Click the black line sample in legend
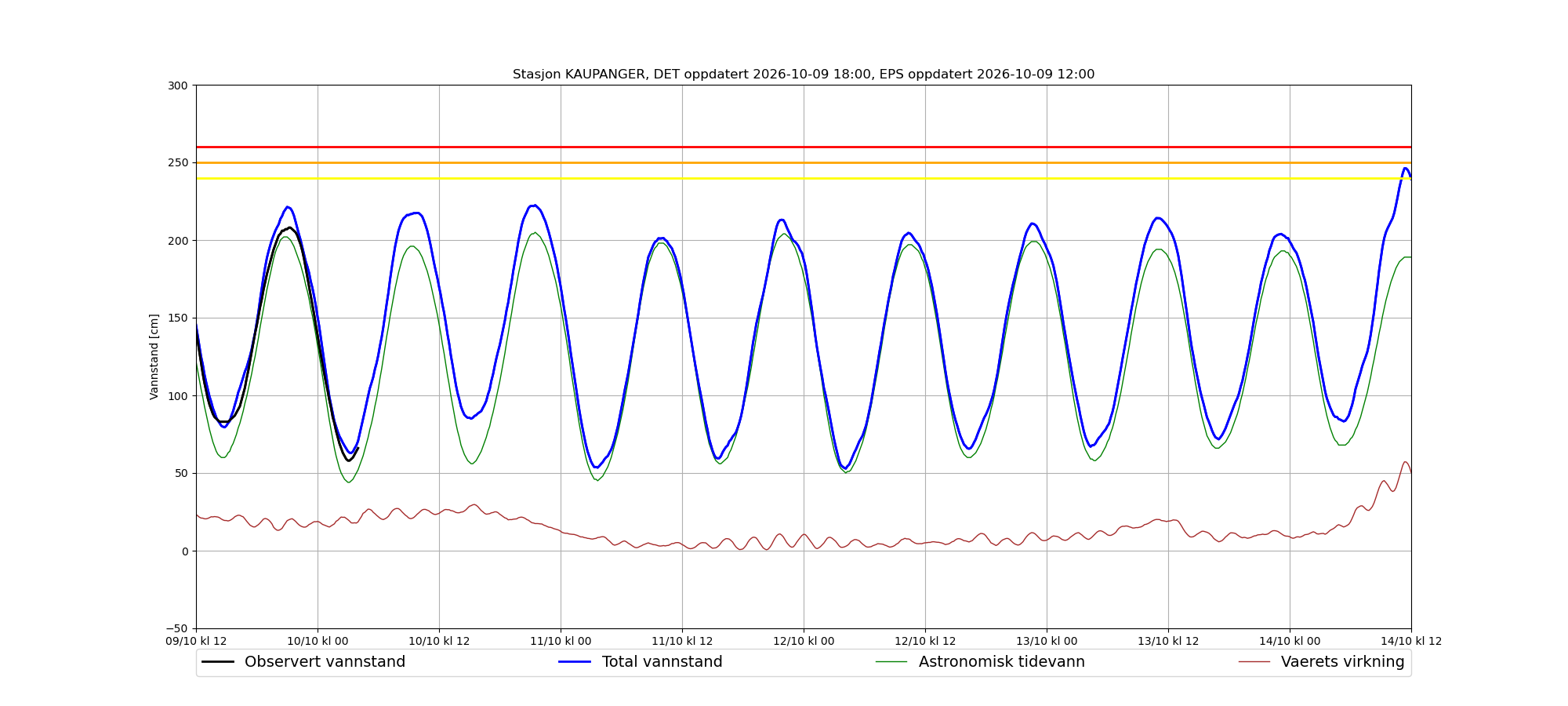This screenshot has width=1568, height=706. 218,662
